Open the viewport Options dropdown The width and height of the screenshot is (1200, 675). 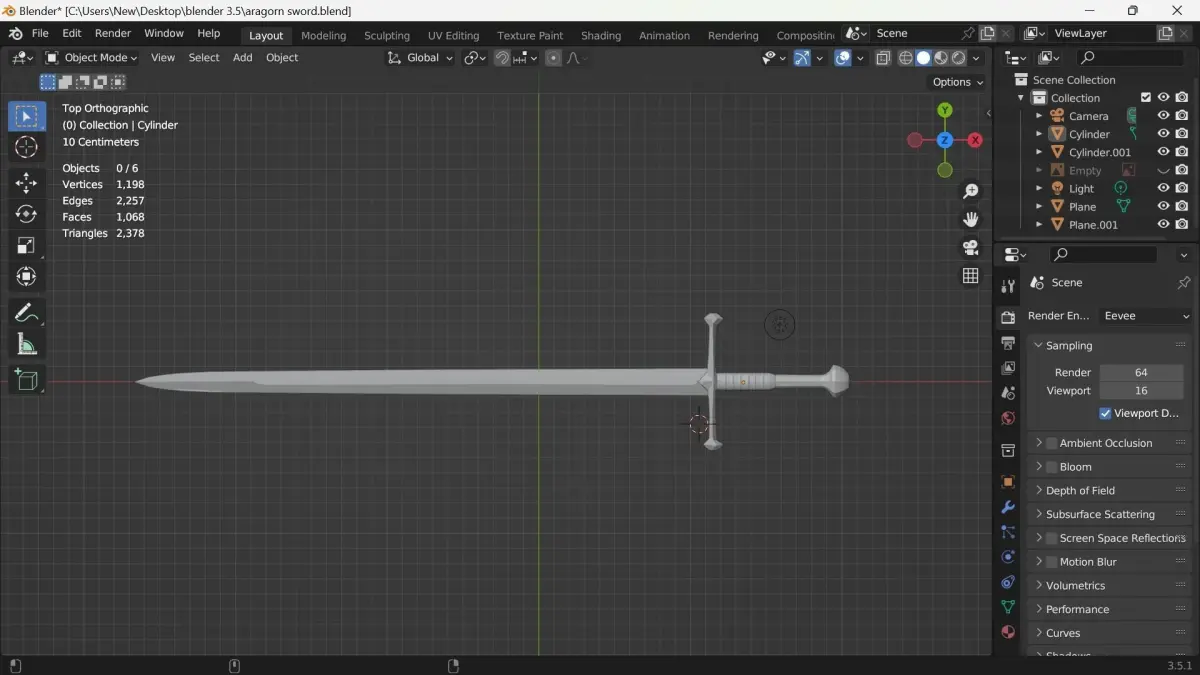click(x=957, y=82)
